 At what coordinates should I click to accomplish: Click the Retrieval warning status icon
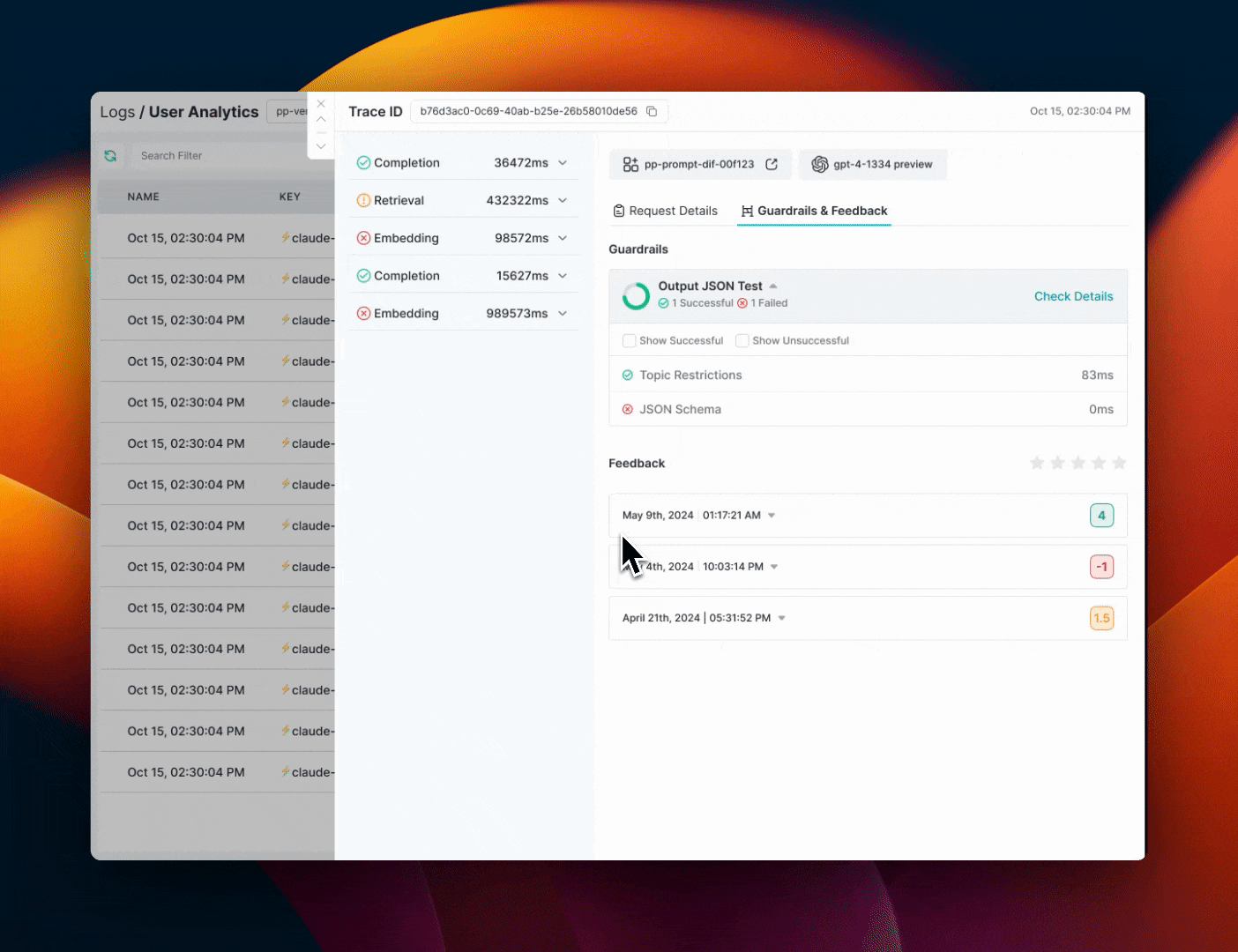pyautogui.click(x=363, y=200)
